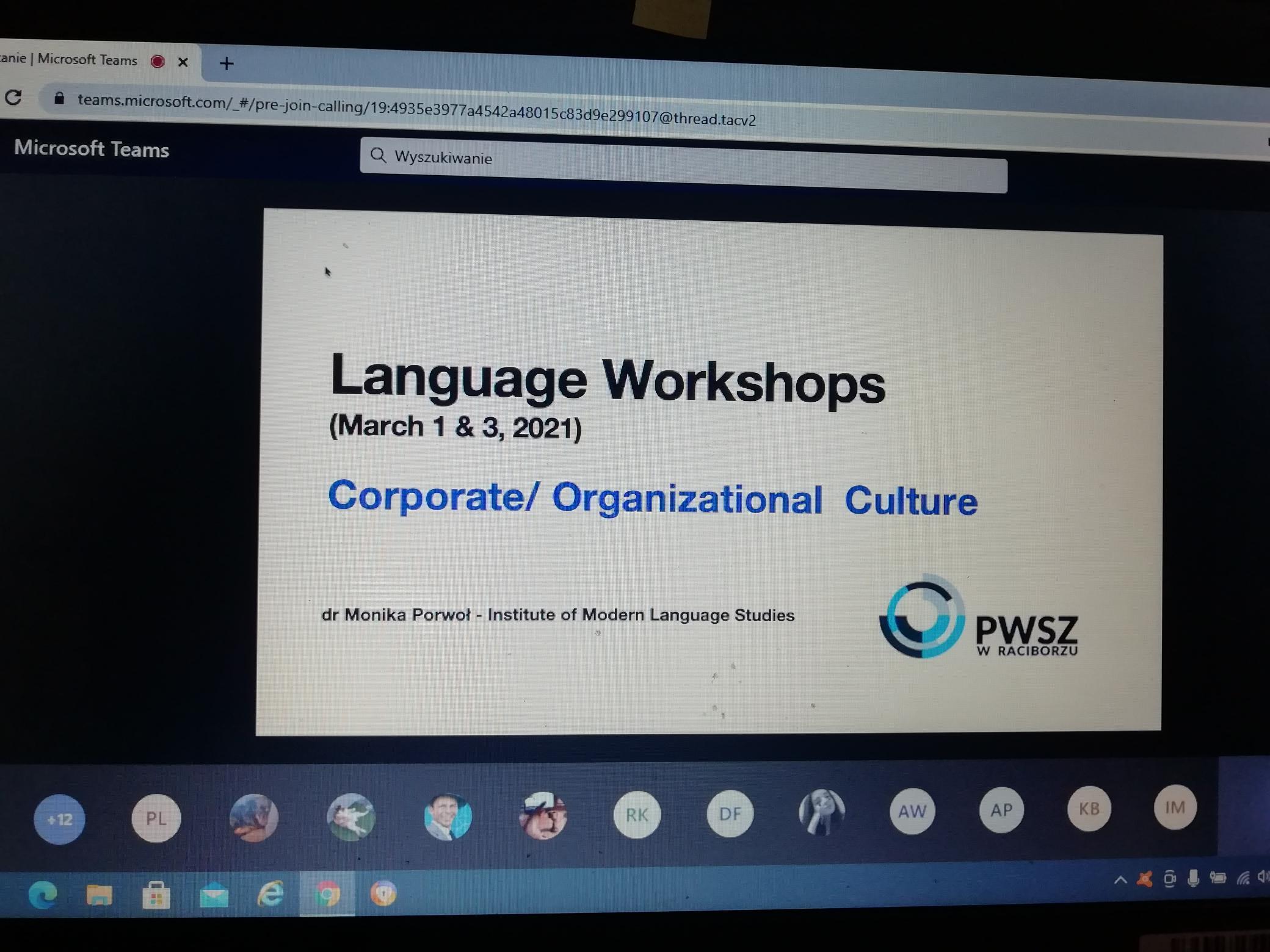Click the lock icon in the address bar
The height and width of the screenshot is (952, 1270).
[59, 99]
